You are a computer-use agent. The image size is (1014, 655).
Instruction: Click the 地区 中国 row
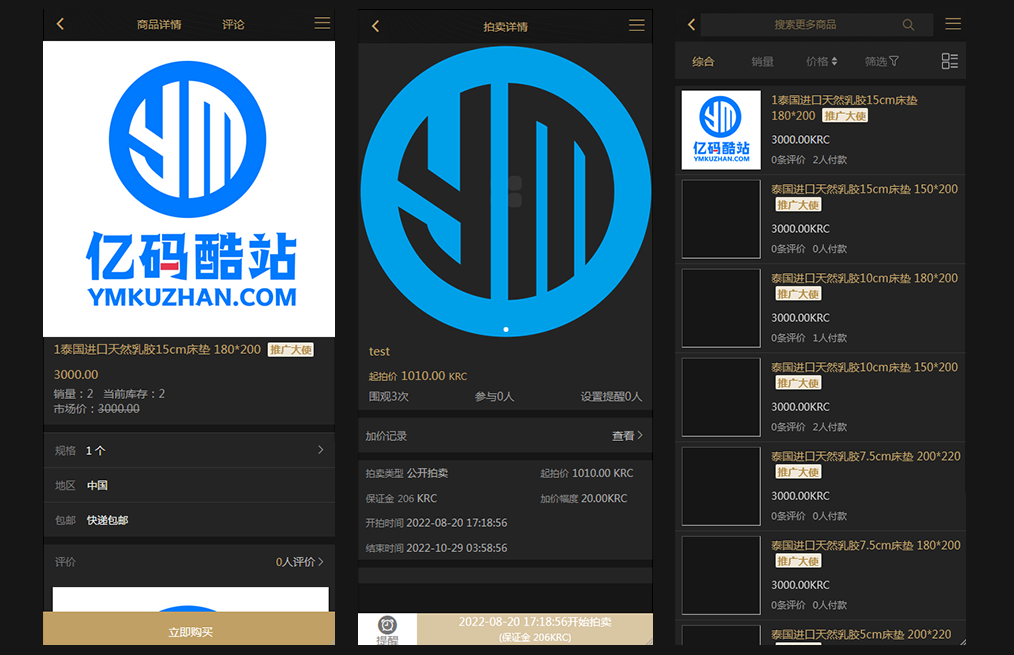[x=189, y=486]
